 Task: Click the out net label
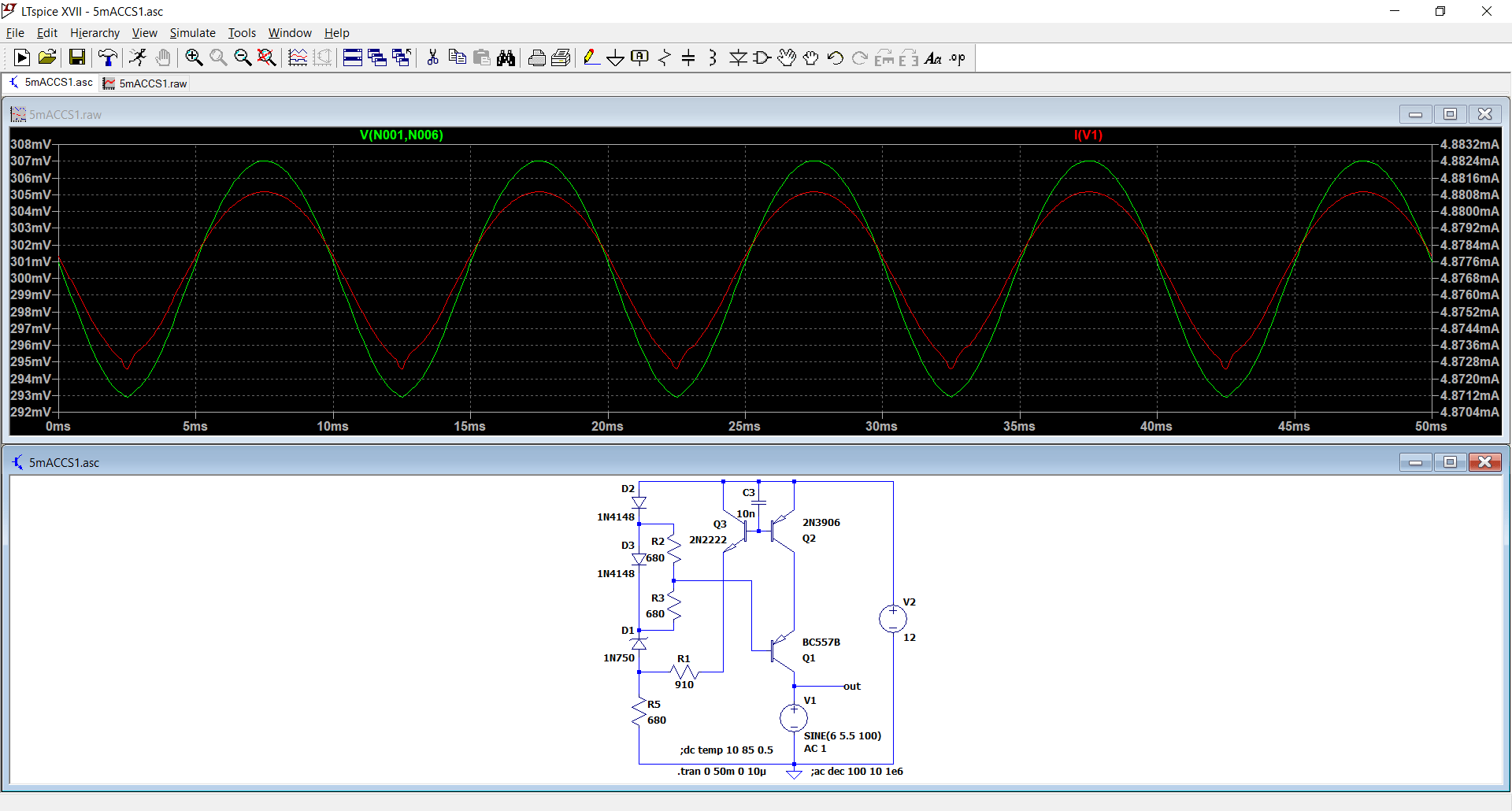(852, 687)
